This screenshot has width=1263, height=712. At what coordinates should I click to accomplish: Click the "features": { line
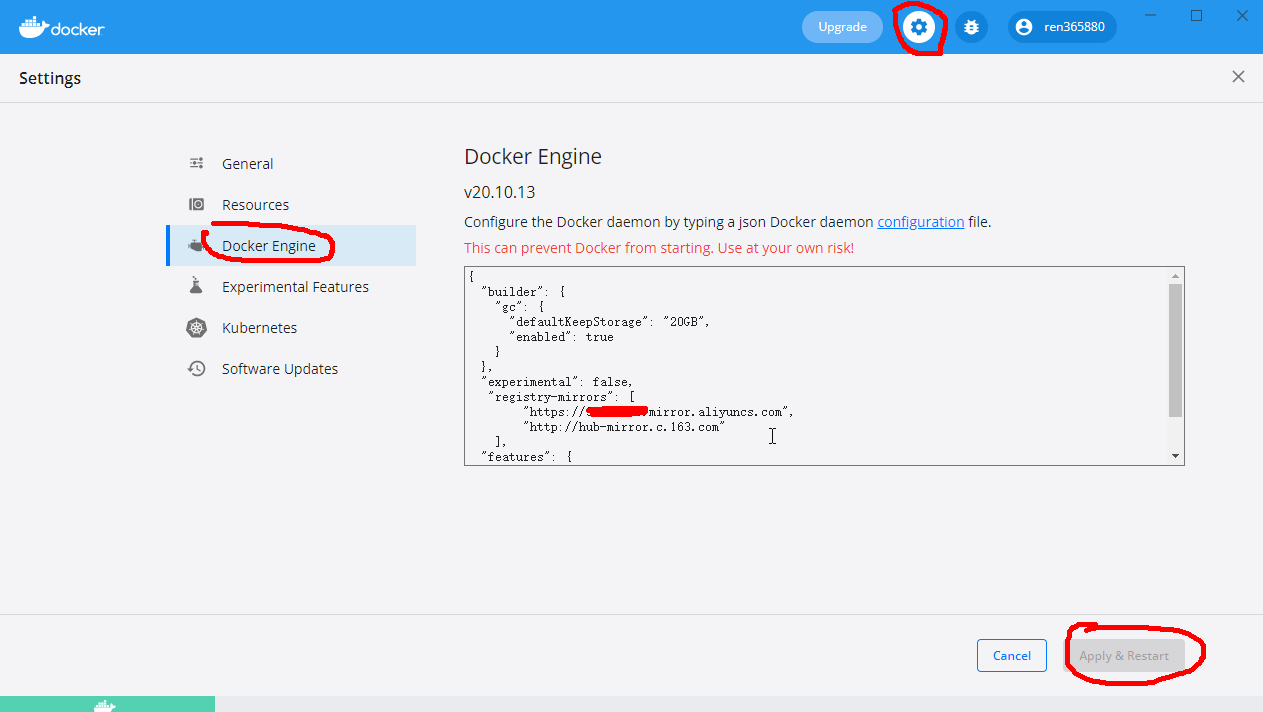tap(526, 456)
